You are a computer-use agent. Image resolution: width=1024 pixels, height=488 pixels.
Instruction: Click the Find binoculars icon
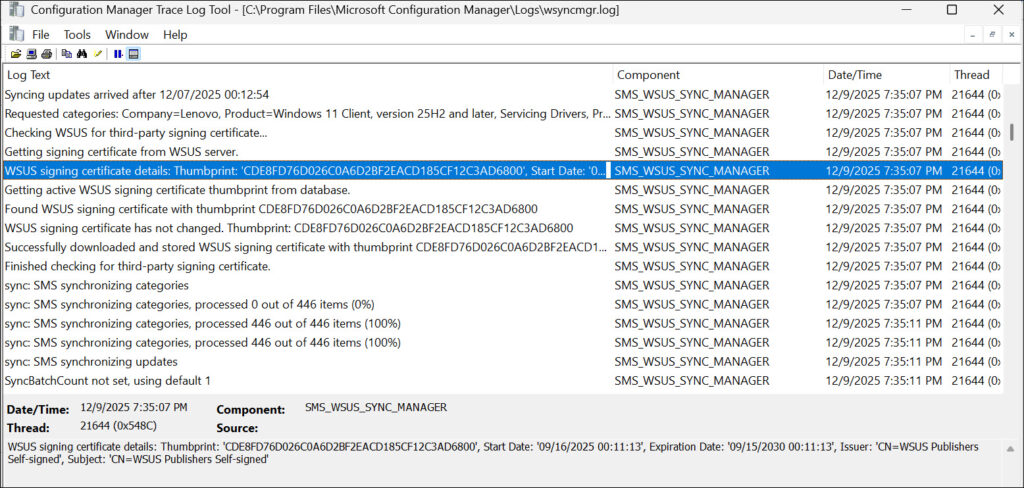(x=82, y=54)
